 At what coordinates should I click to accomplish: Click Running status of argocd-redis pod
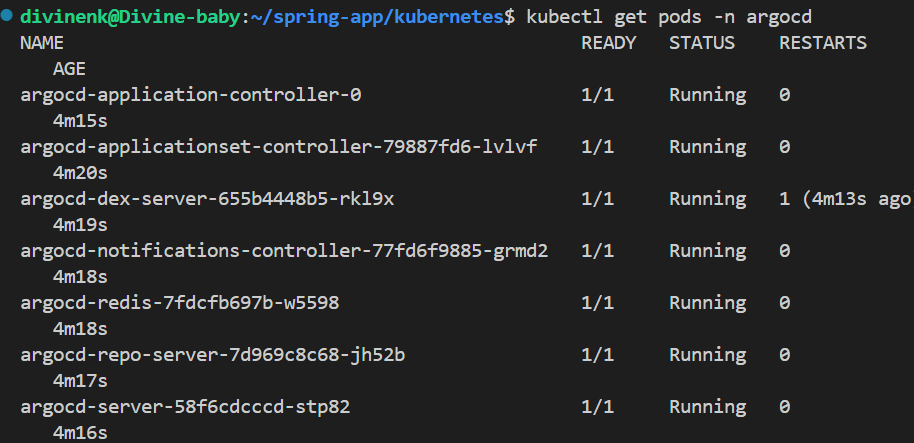tap(707, 303)
